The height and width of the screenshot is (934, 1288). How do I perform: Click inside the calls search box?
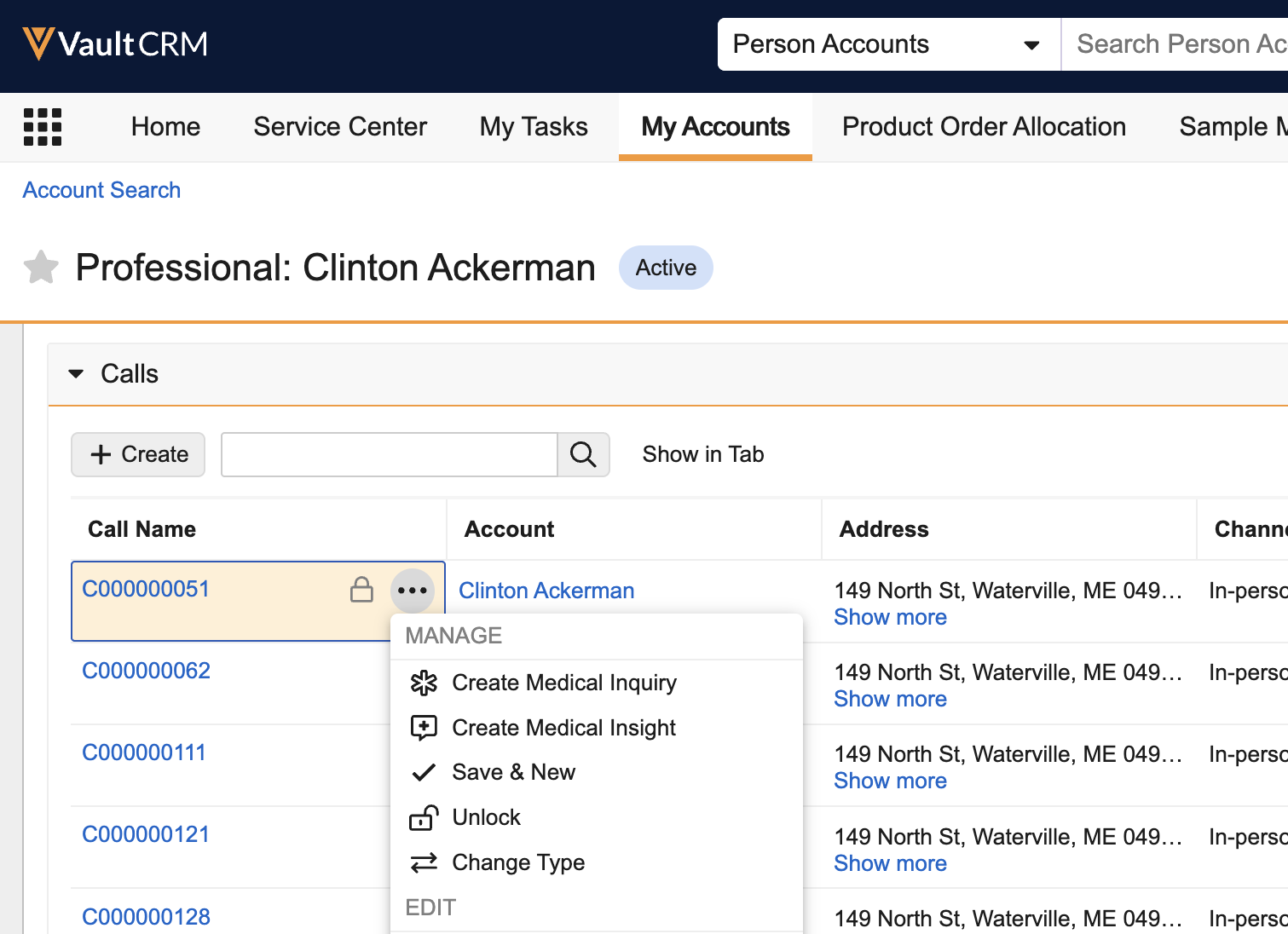click(388, 454)
